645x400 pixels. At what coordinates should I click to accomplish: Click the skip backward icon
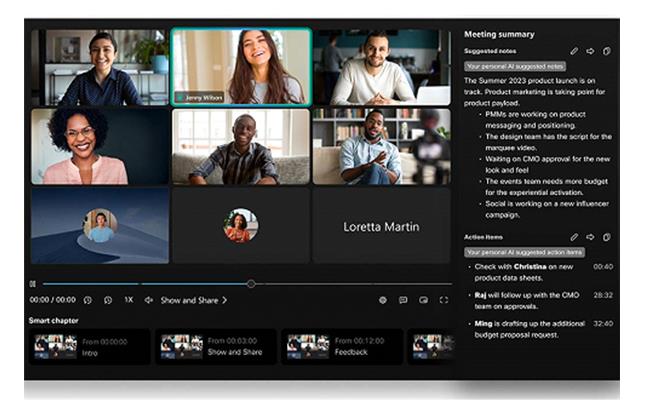(x=88, y=300)
